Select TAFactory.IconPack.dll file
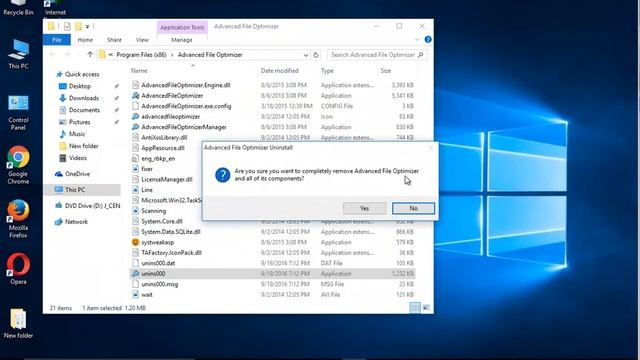Image resolution: width=640 pixels, height=360 pixels. pyautogui.click(x=171, y=253)
